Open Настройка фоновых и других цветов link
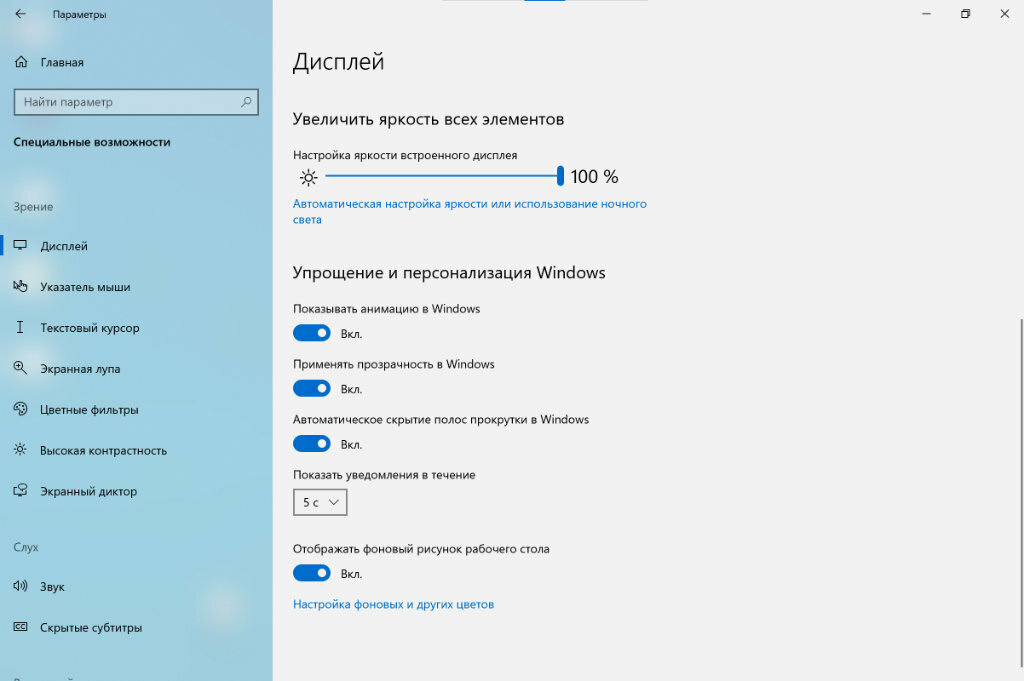 [x=393, y=605]
